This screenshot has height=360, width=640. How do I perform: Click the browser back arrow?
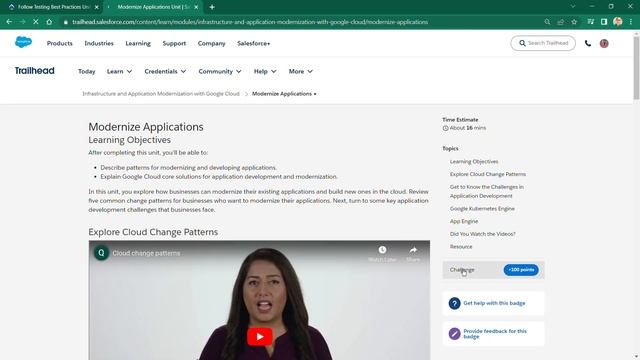(9, 22)
